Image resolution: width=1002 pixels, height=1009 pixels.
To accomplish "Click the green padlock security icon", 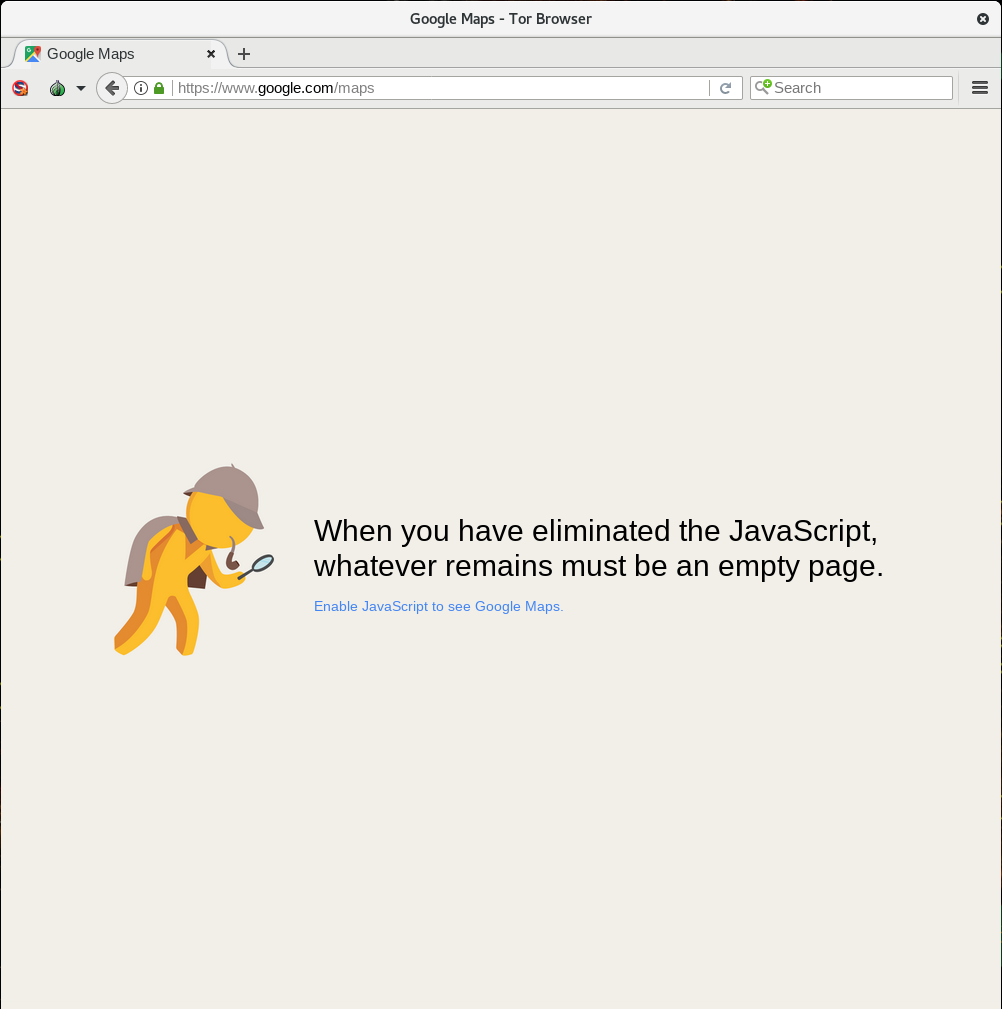I will point(159,88).
